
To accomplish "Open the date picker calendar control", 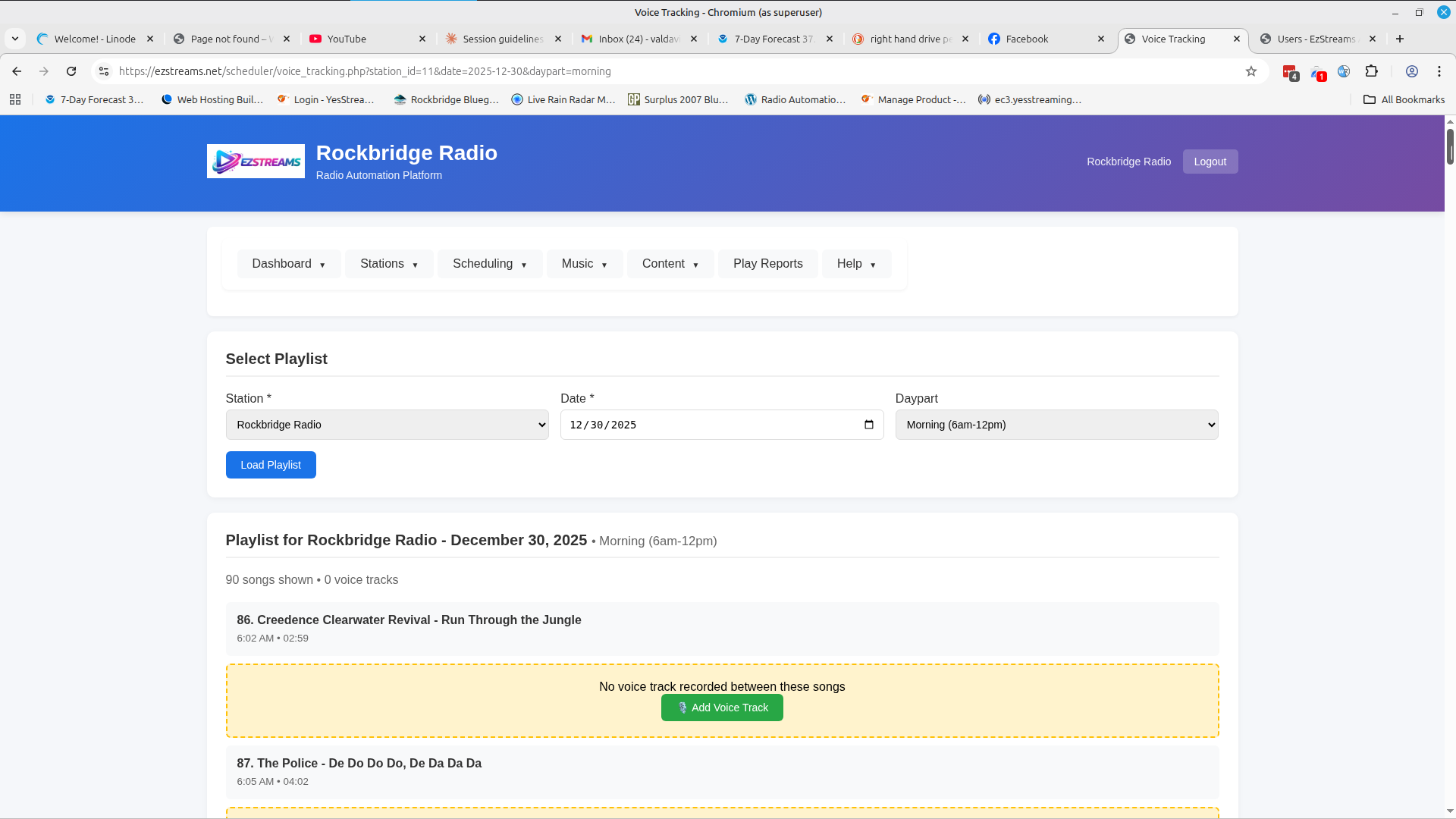I will click(x=869, y=425).
